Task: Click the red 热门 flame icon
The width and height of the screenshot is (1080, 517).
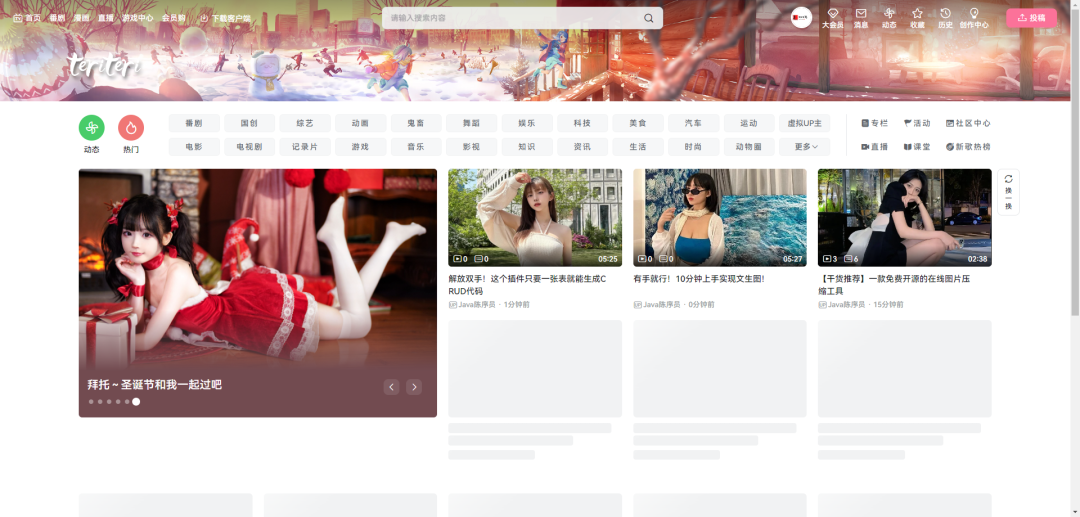Action: [131, 128]
